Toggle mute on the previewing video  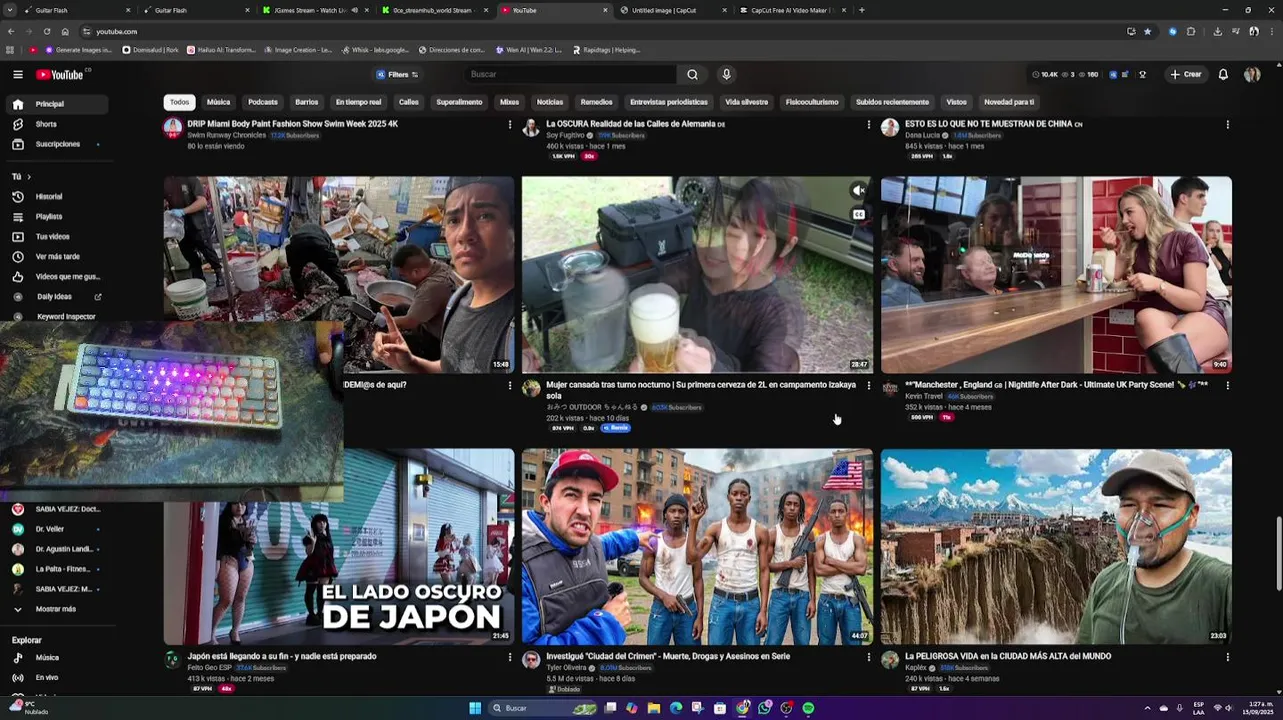[858, 190]
